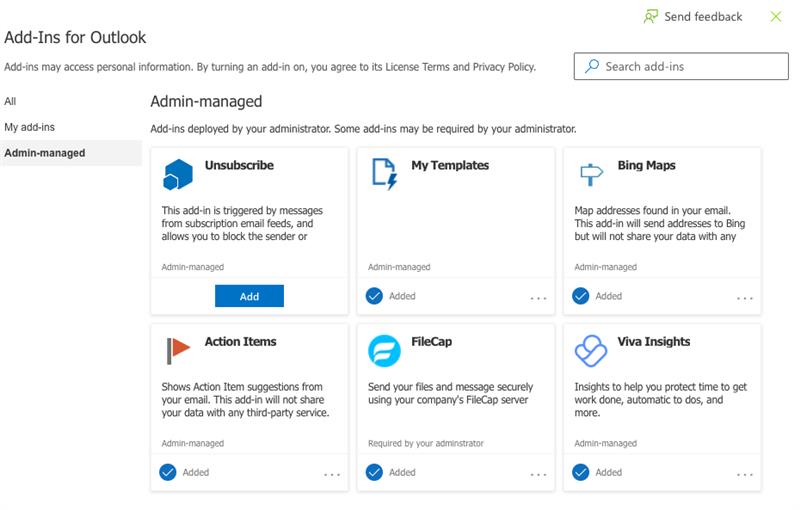Click the Send feedback person icon

651,16
